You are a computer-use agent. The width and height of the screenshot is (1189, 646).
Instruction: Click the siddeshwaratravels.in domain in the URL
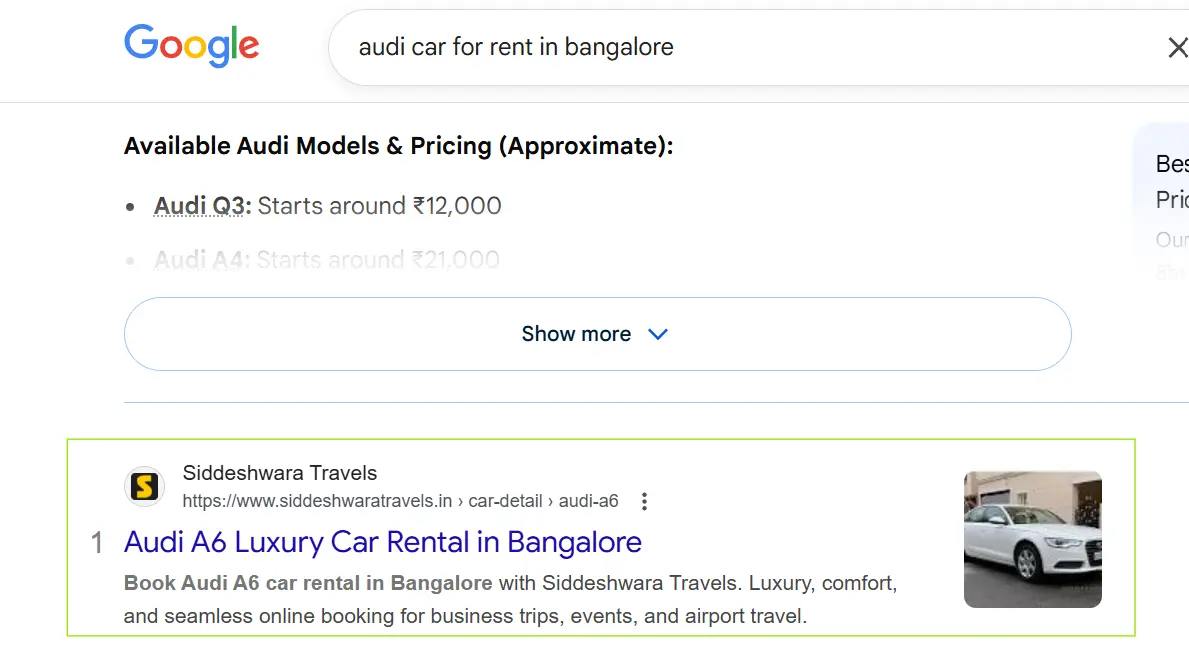(317, 501)
